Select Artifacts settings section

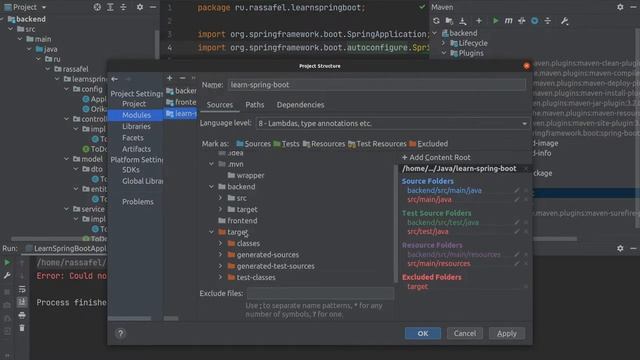tap(136, 149)
